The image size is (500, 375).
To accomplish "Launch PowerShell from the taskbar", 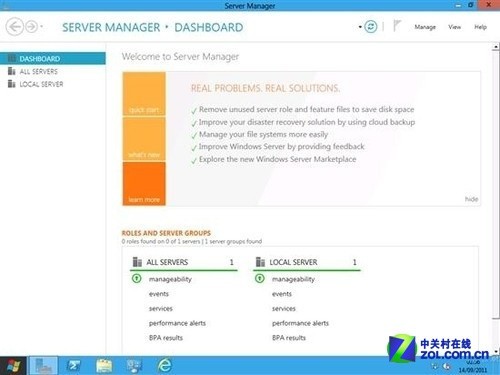I will pos(74,366).
